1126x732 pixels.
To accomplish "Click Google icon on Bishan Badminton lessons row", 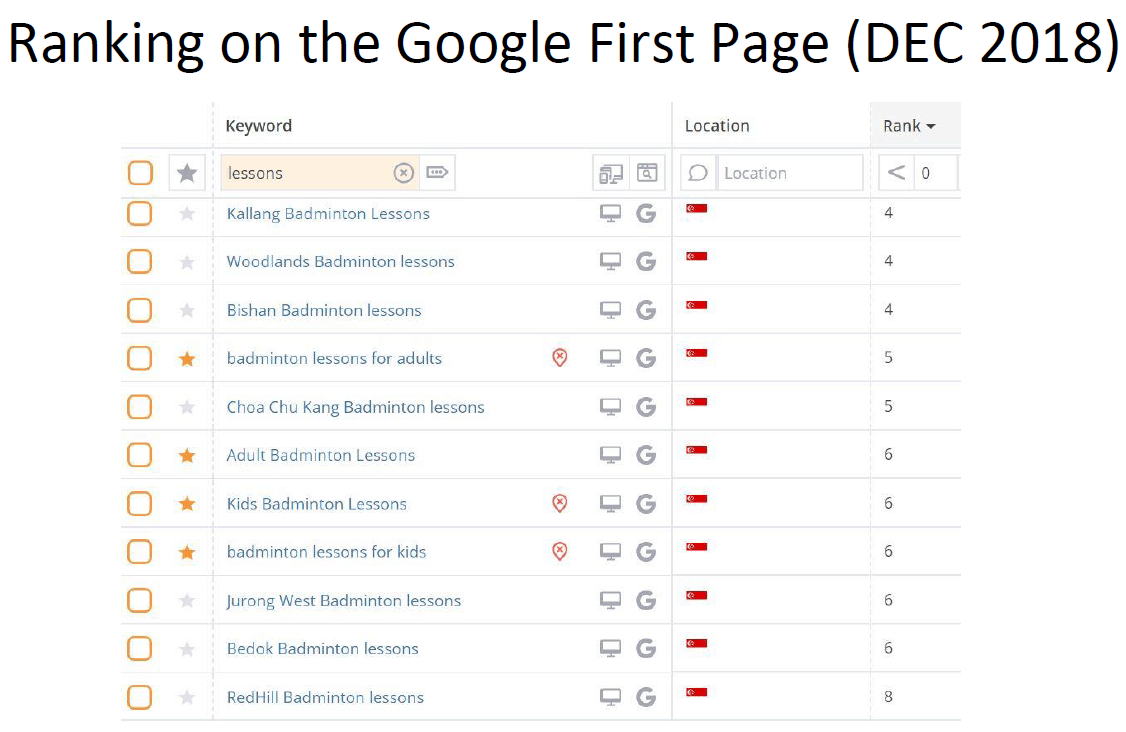I will [646, 310].
